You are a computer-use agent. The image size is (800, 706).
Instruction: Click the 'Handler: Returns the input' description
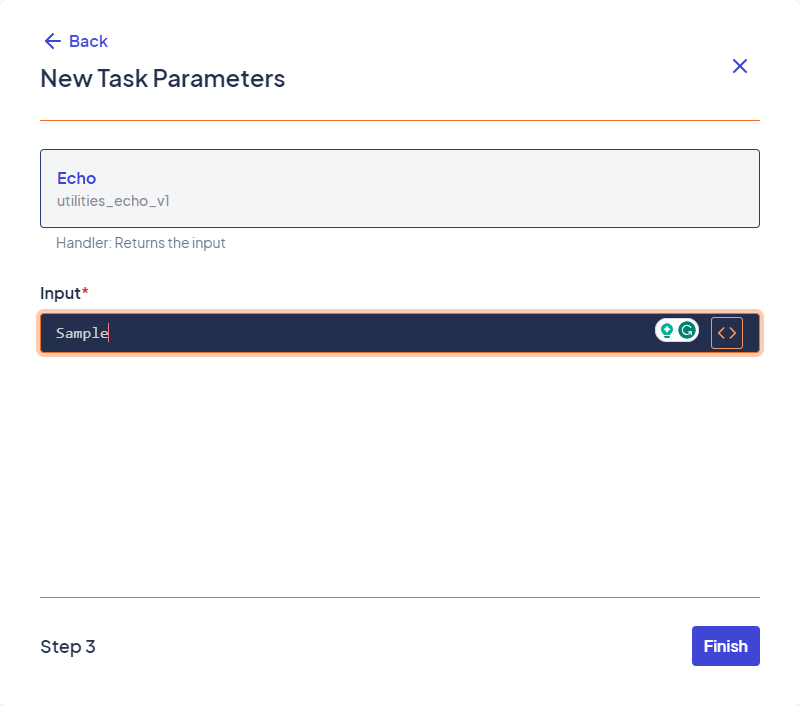140,243
